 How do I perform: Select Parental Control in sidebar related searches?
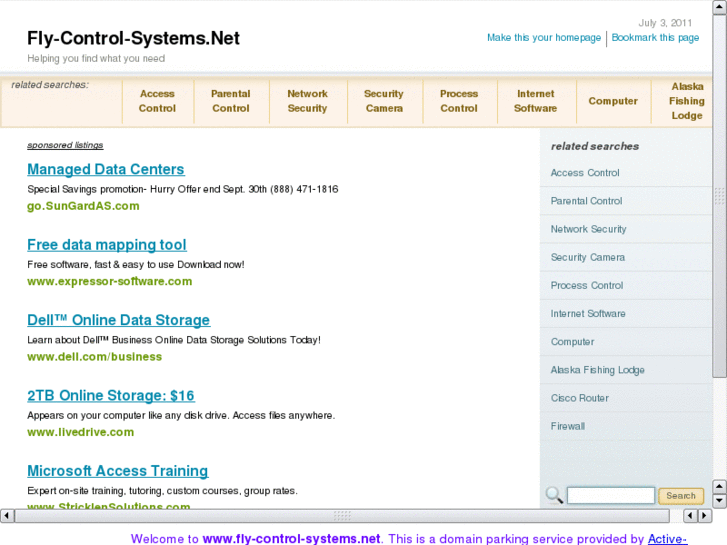[587, 201]
